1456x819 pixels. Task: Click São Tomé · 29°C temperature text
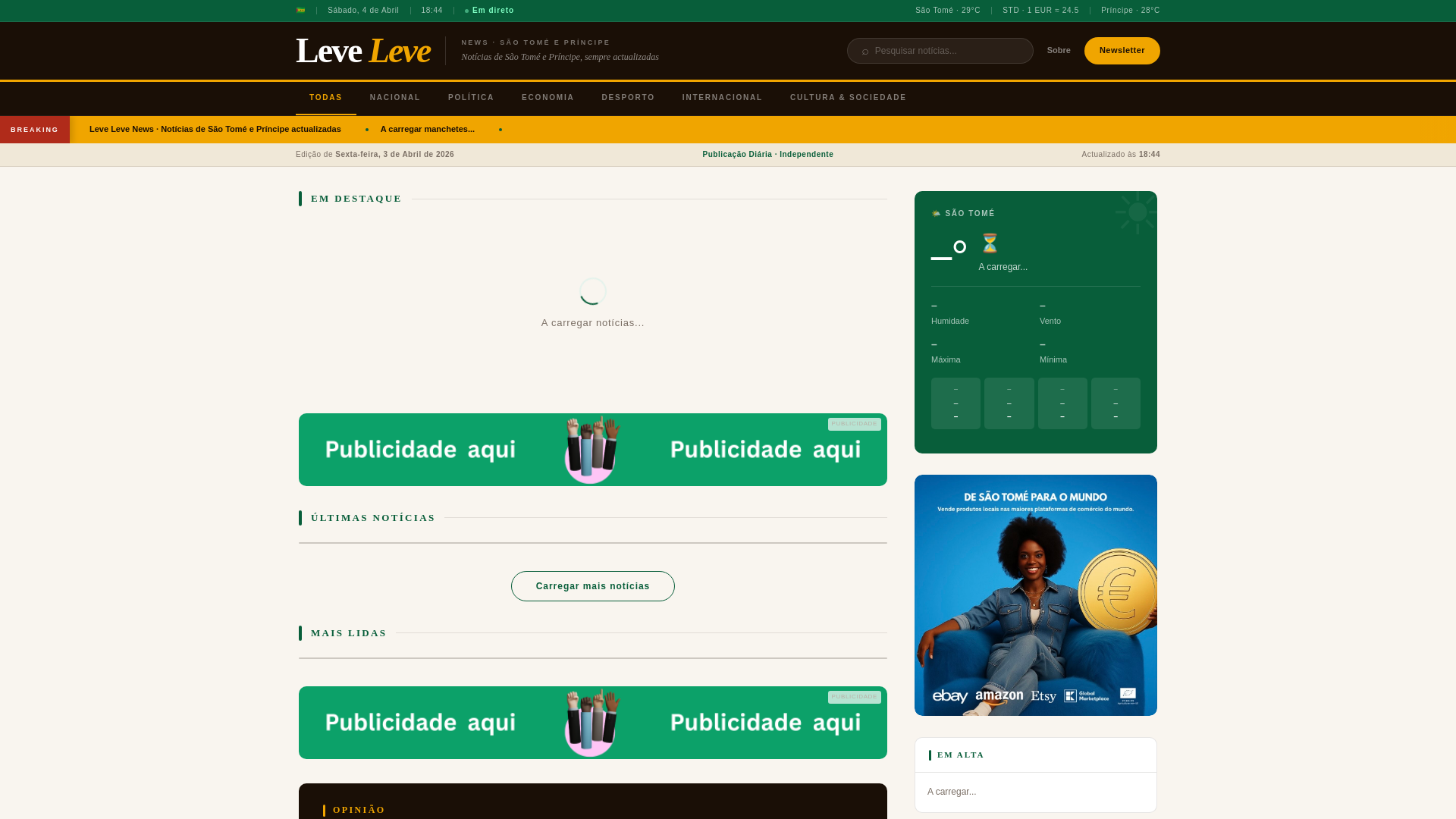(x=948, y=11)
